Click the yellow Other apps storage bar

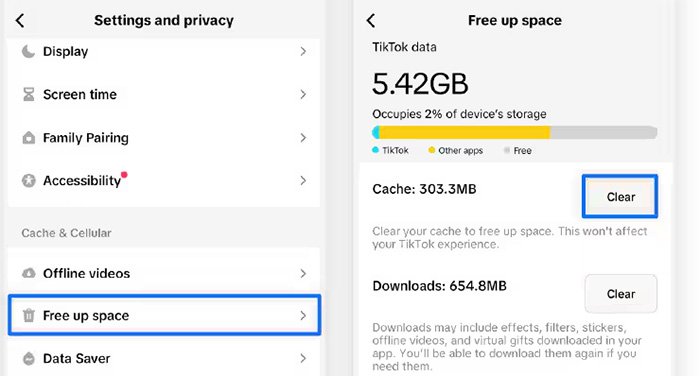(x=465, y=132)
